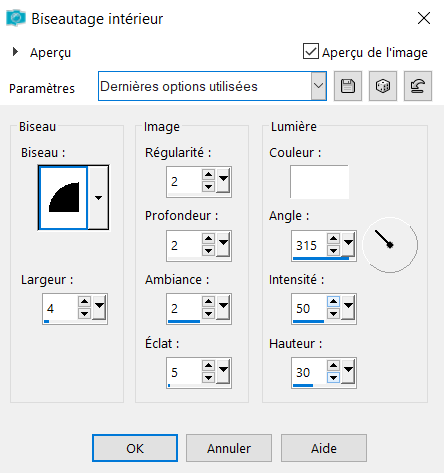
Task: Click the OK button
Action: pyautogui.click(x=135, y=448)
